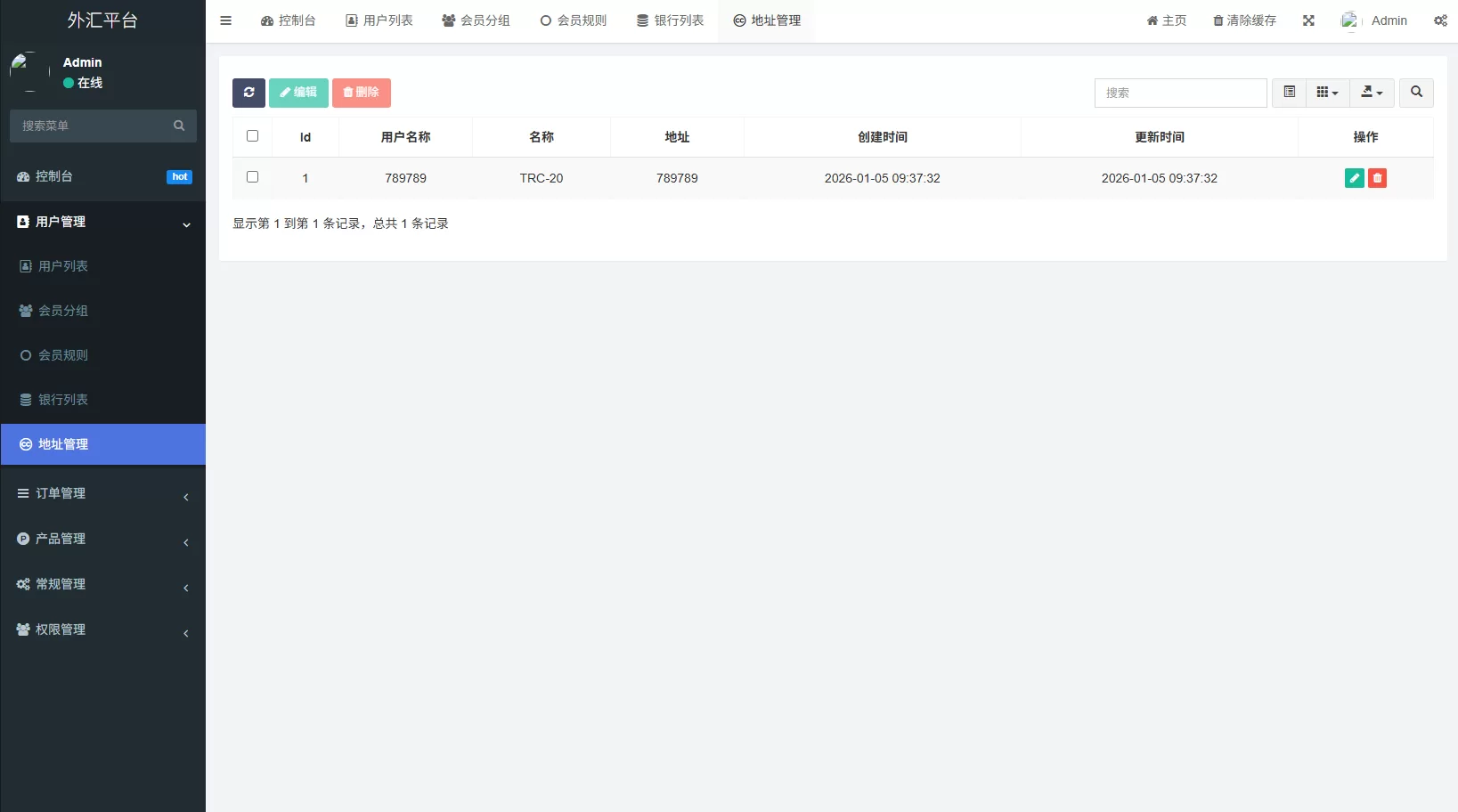Collapse the 权限管理 section chevron

coord(185,634)
